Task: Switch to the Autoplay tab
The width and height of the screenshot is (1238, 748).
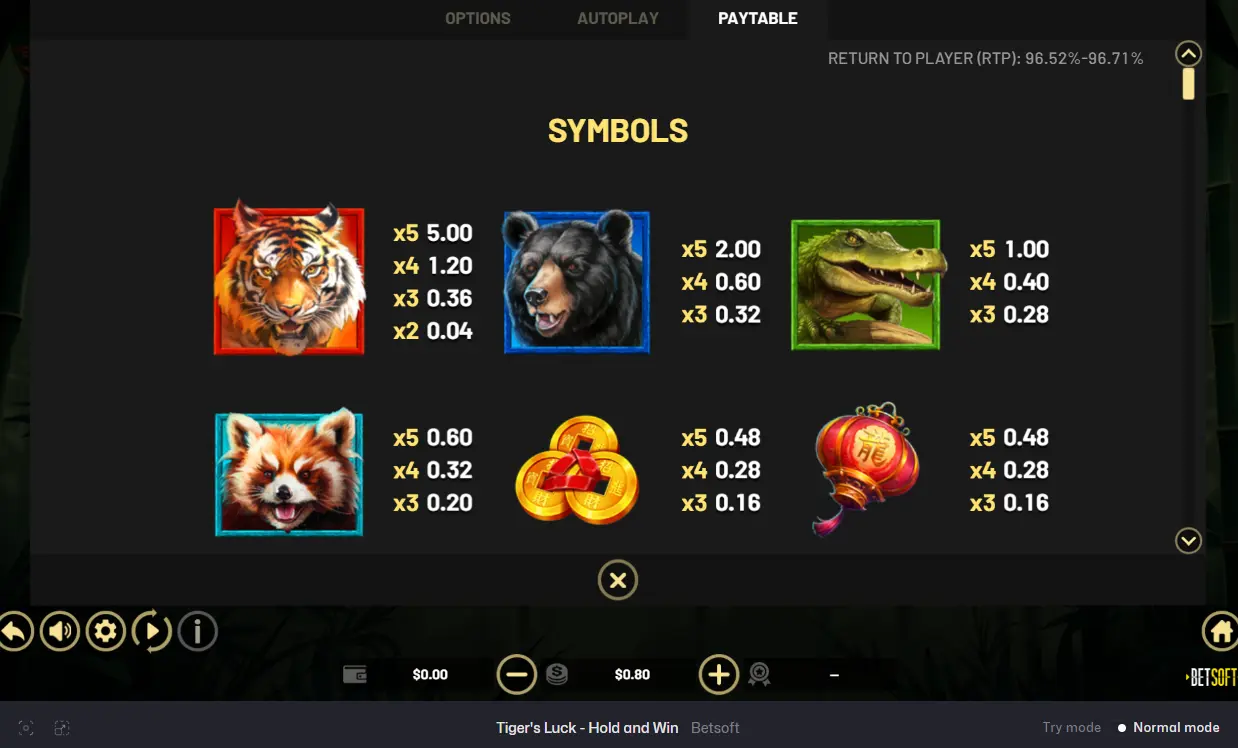Action: tap(618, 18)
